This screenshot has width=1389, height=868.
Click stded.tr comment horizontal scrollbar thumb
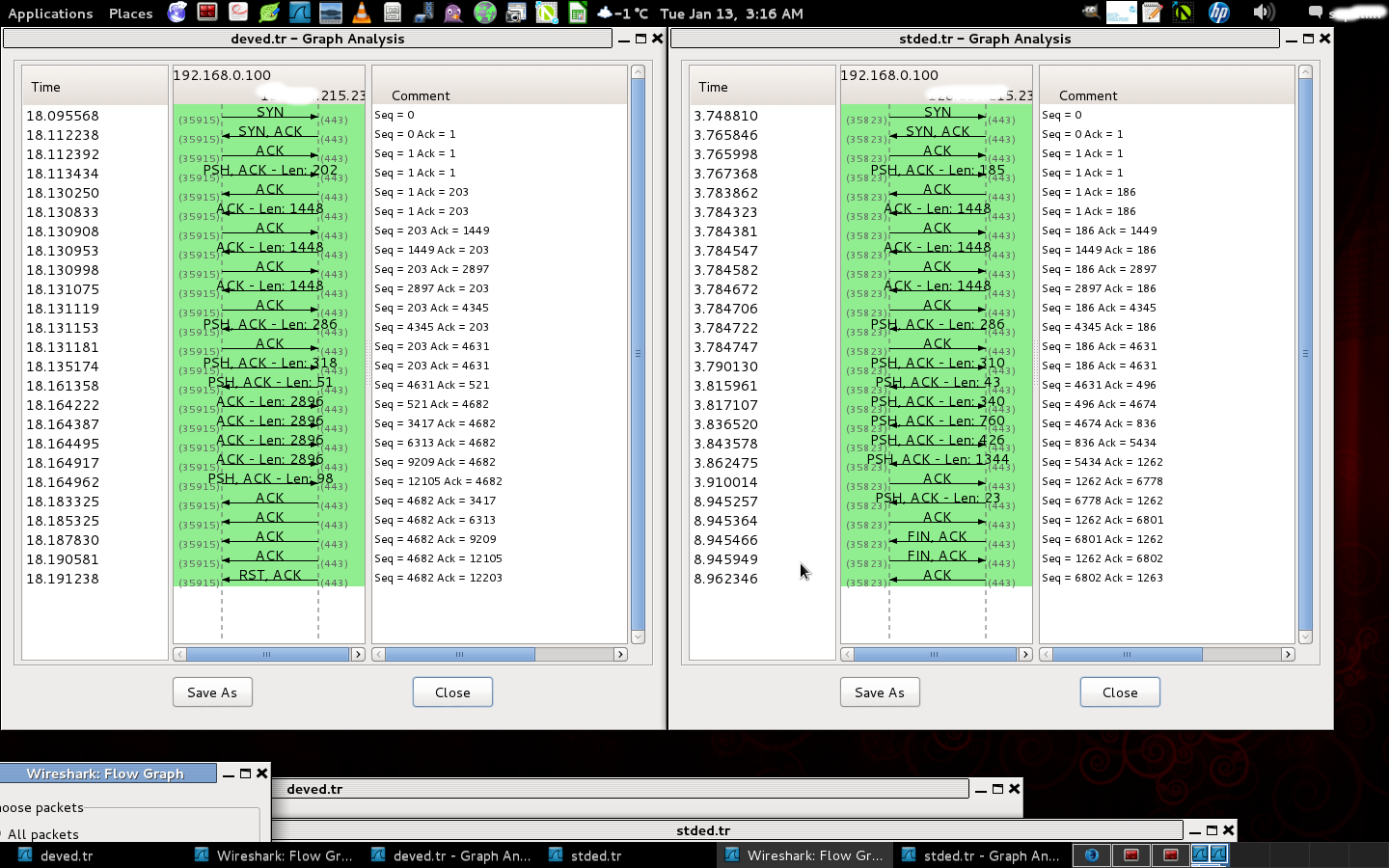point(1128,655)
